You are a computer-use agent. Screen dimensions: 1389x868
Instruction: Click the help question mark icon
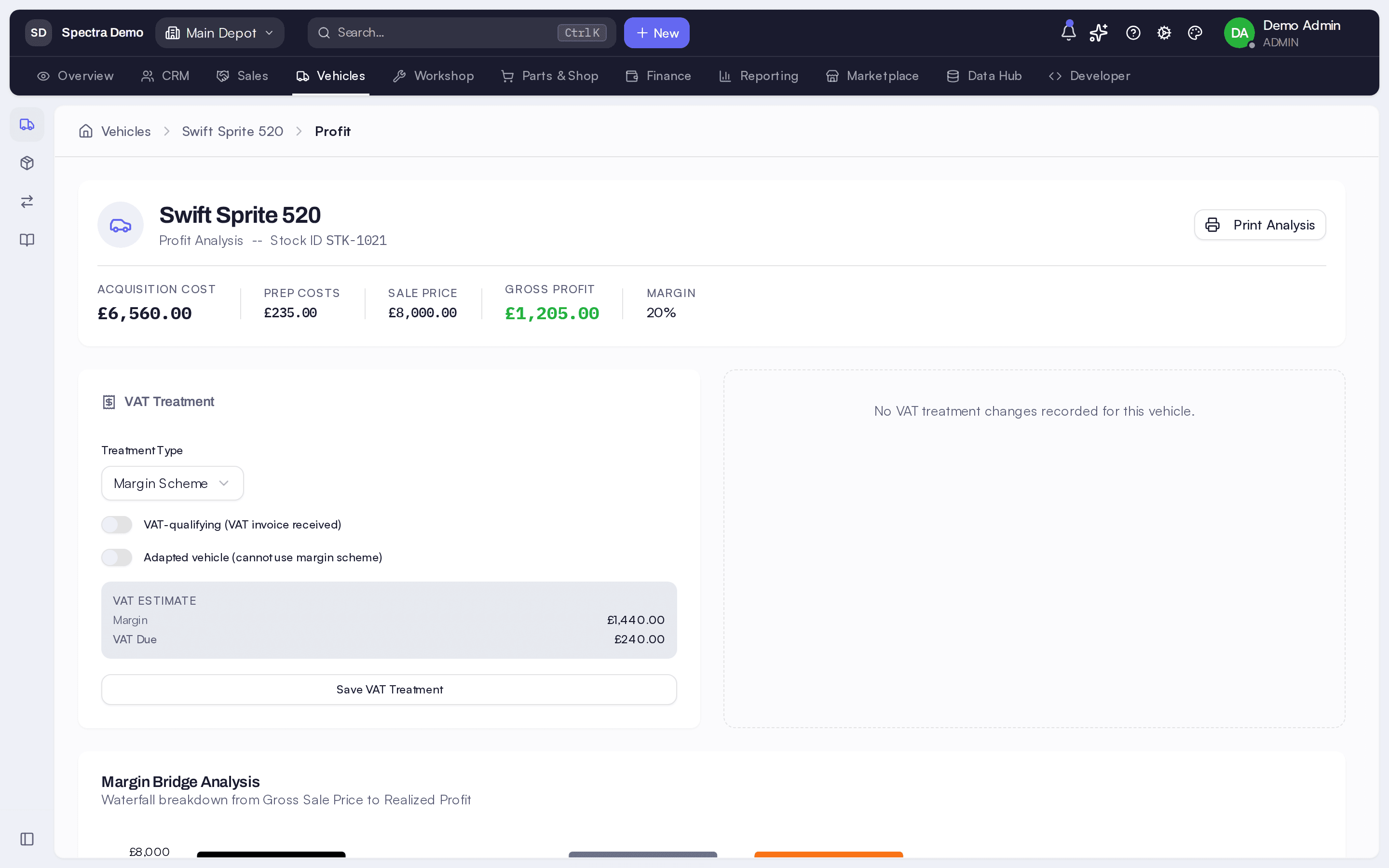1133,33
